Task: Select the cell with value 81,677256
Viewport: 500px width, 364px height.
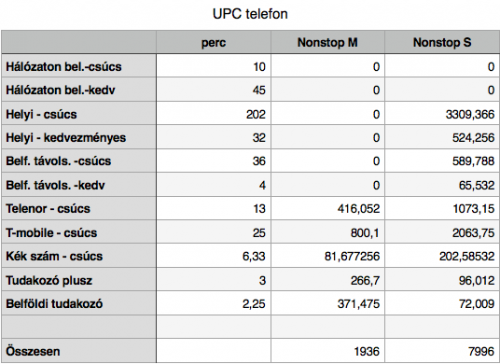Action: [328, 256]
